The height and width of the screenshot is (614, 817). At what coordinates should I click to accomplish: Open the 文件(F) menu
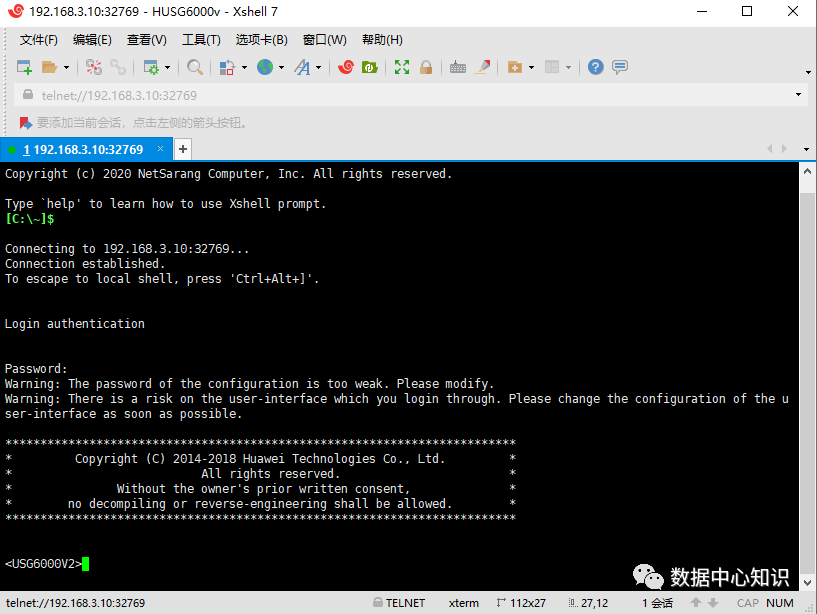pyautogui.click(x=39, y=40)
